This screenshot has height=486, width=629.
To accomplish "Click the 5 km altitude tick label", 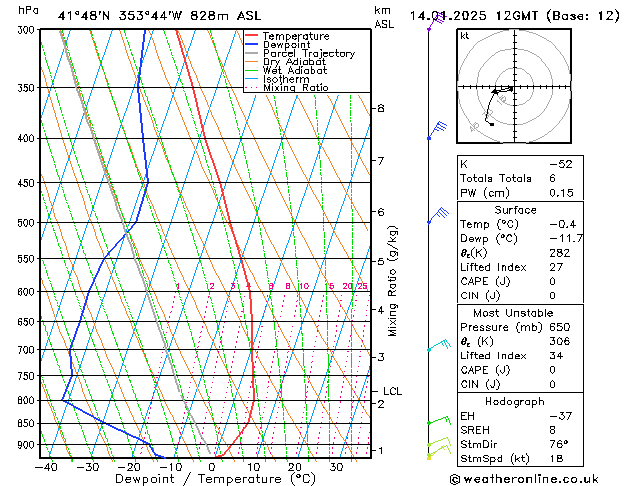I will coord(380,261).
